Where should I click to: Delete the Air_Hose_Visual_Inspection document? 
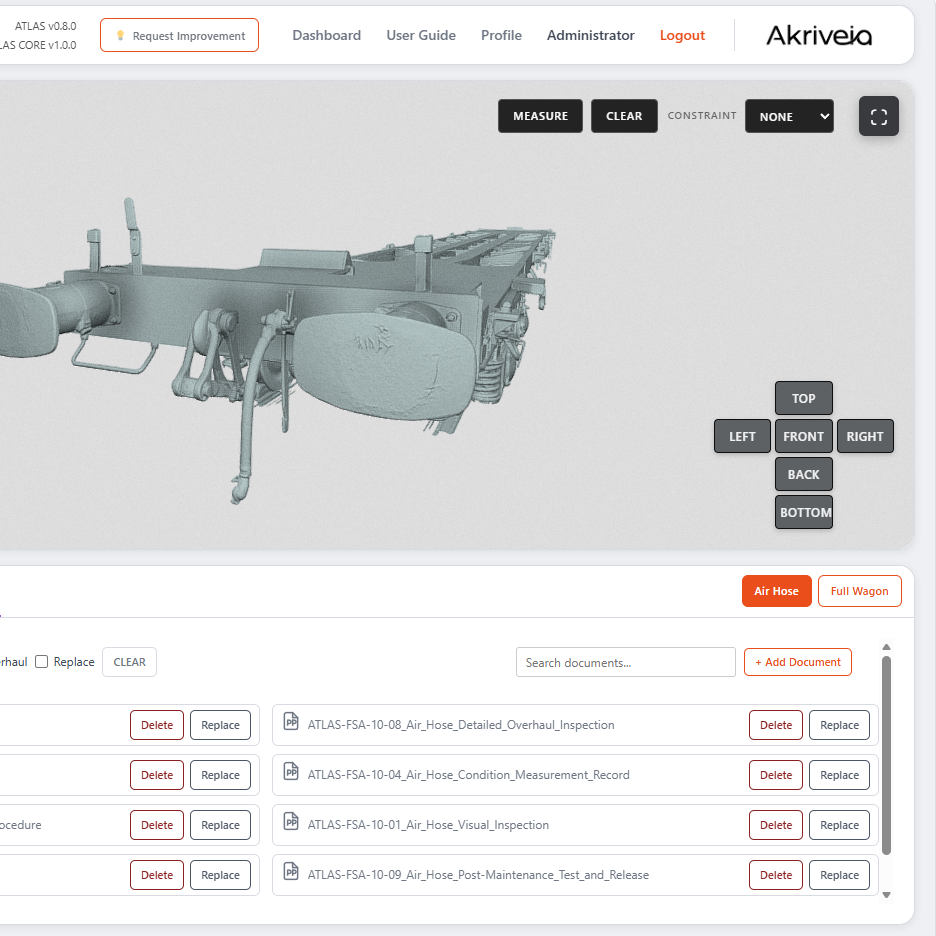point(776,825)
